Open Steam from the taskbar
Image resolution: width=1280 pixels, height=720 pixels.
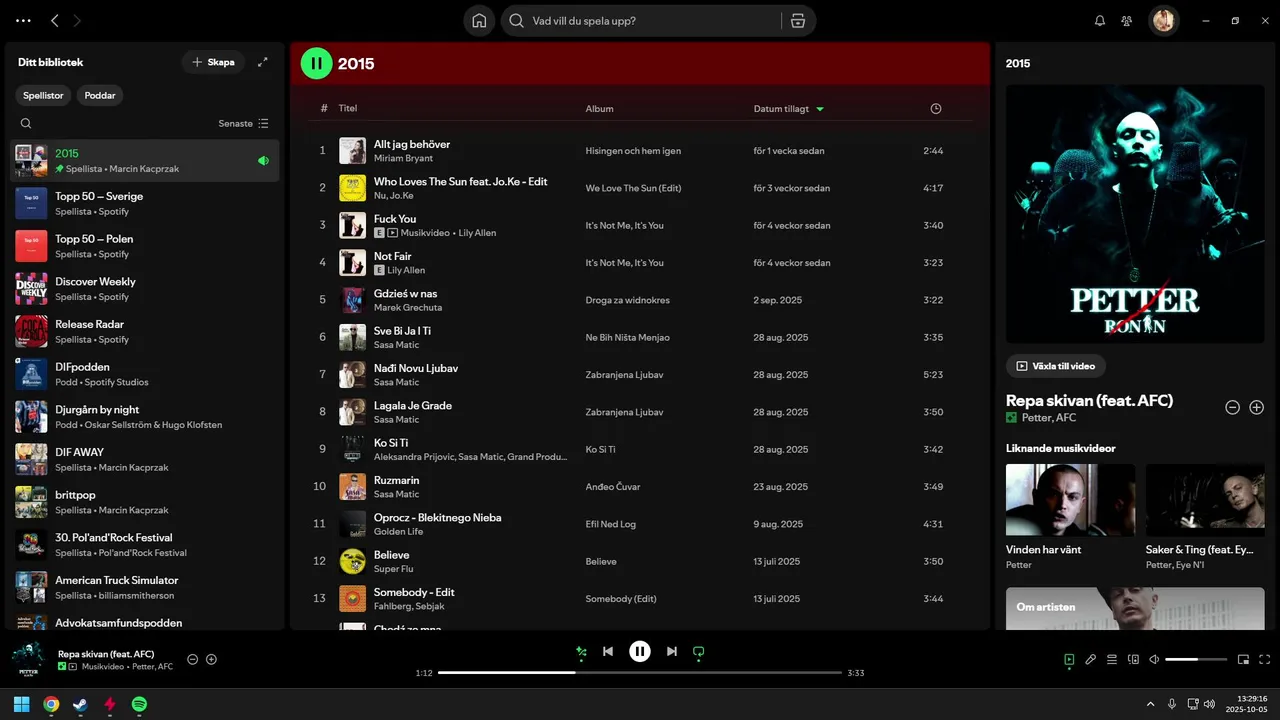(x=80, y=704)
